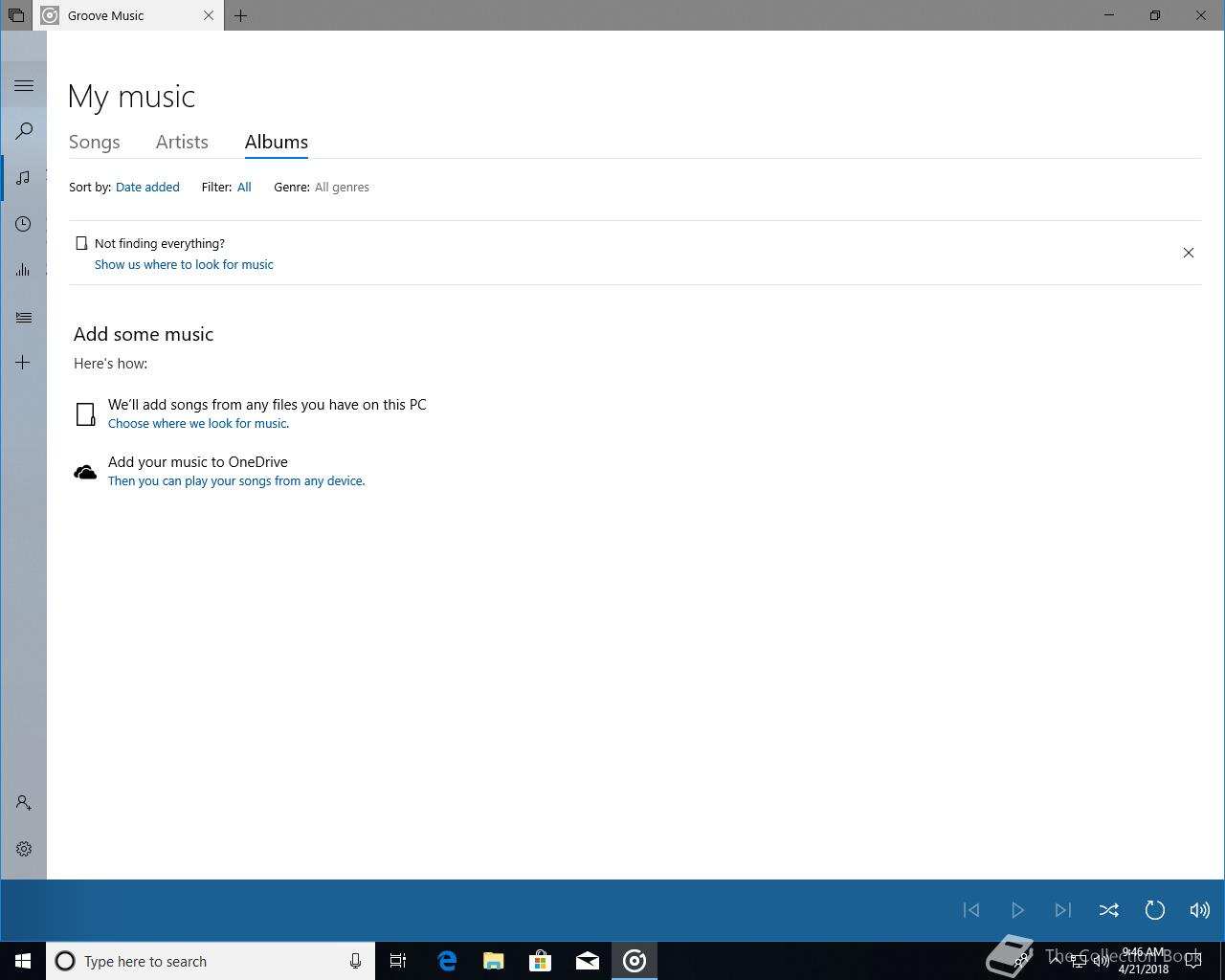Image resolution: width=1225 pixels, height=980 pixels.
Task: Open the tab sets icon in title bar
Action: click(x=16, y=15)
